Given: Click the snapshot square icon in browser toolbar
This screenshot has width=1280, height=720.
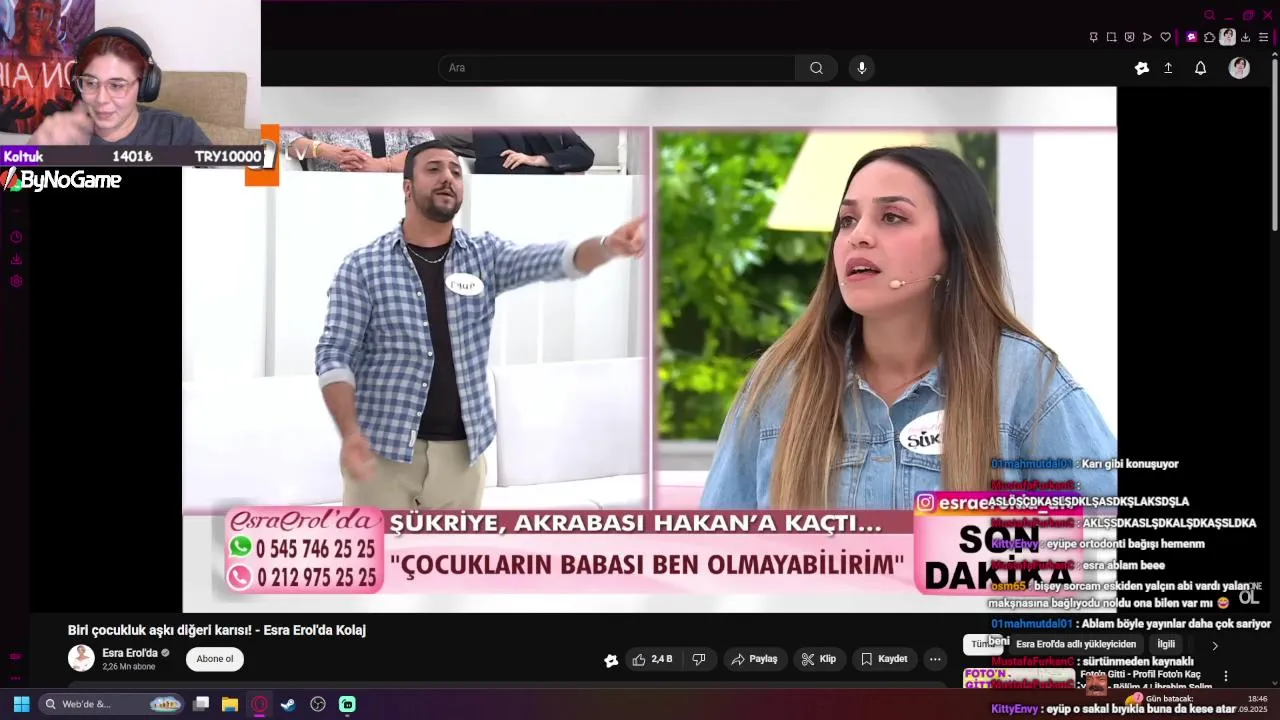Looking at the screenshot, I should tap(1111, 37).
